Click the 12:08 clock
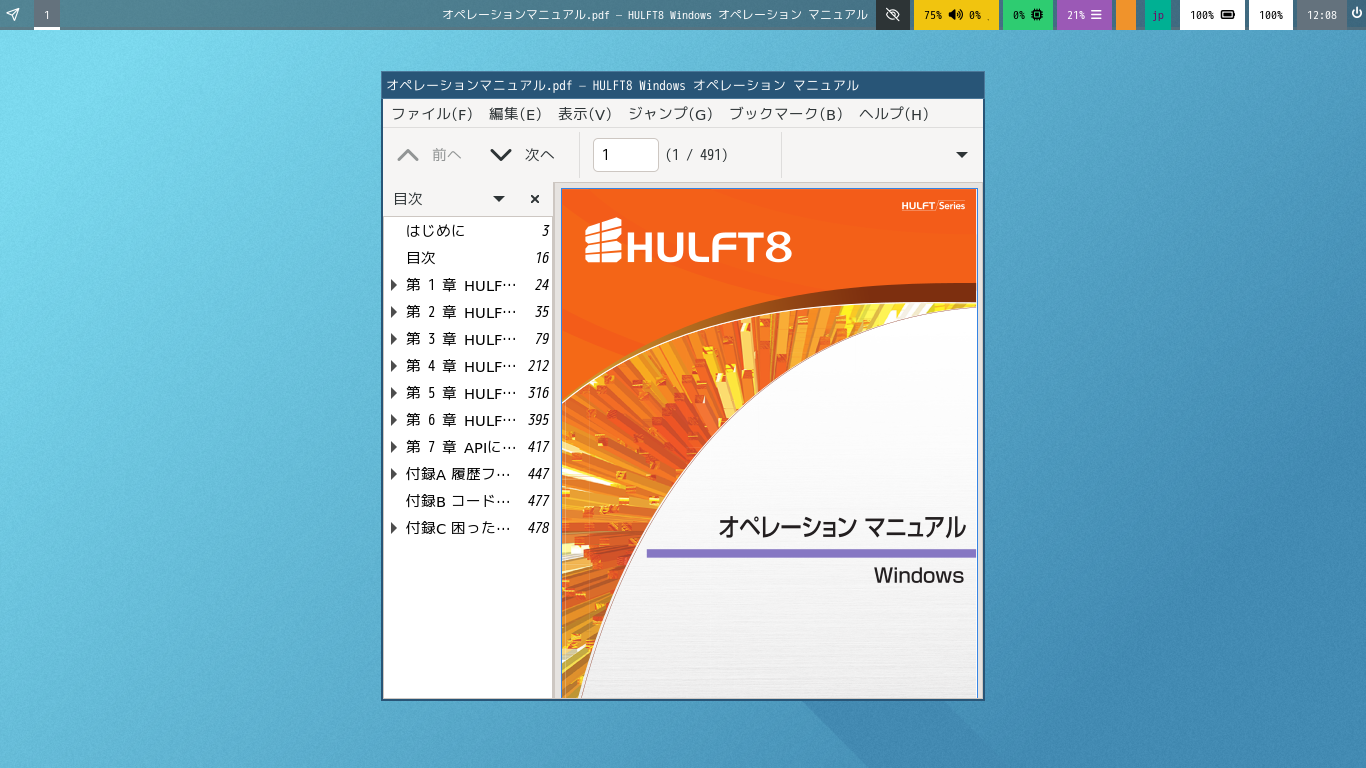Viewport: 1366px width, 768px height. [1322, 15]
